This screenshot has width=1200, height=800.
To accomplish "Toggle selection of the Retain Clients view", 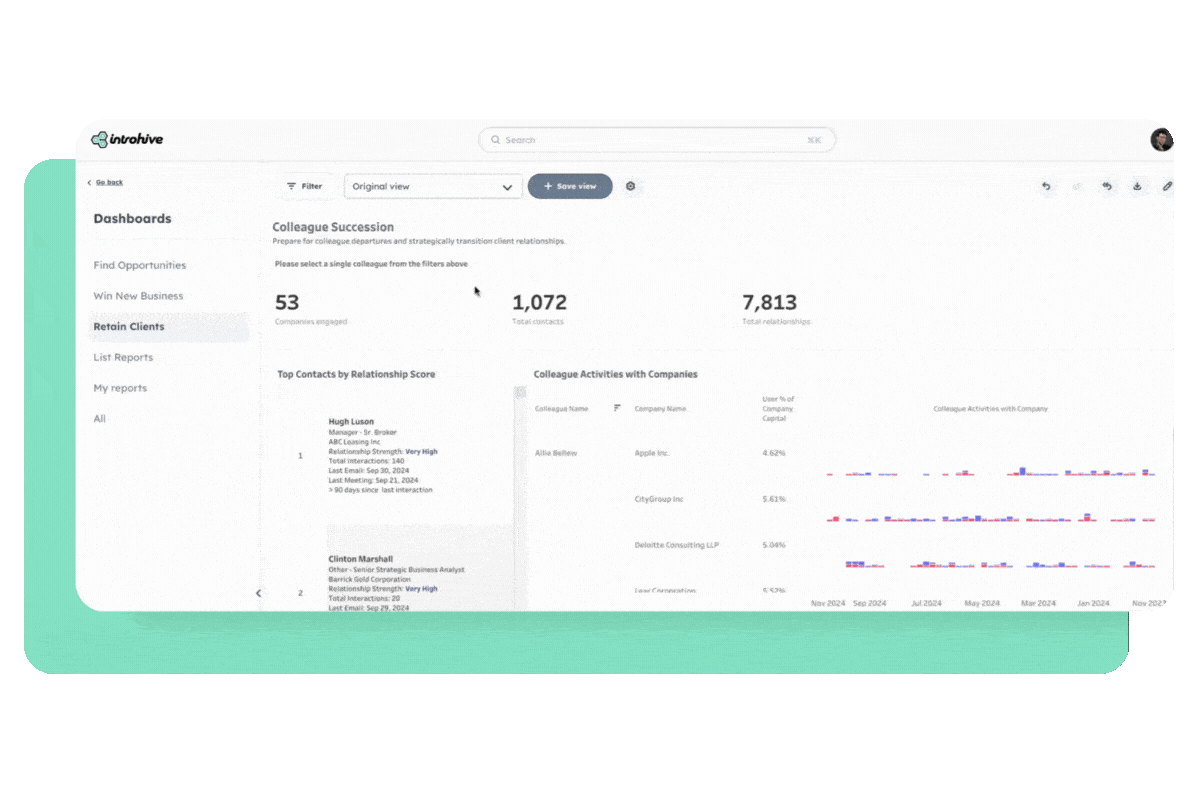I will click(x=129, y=326).
